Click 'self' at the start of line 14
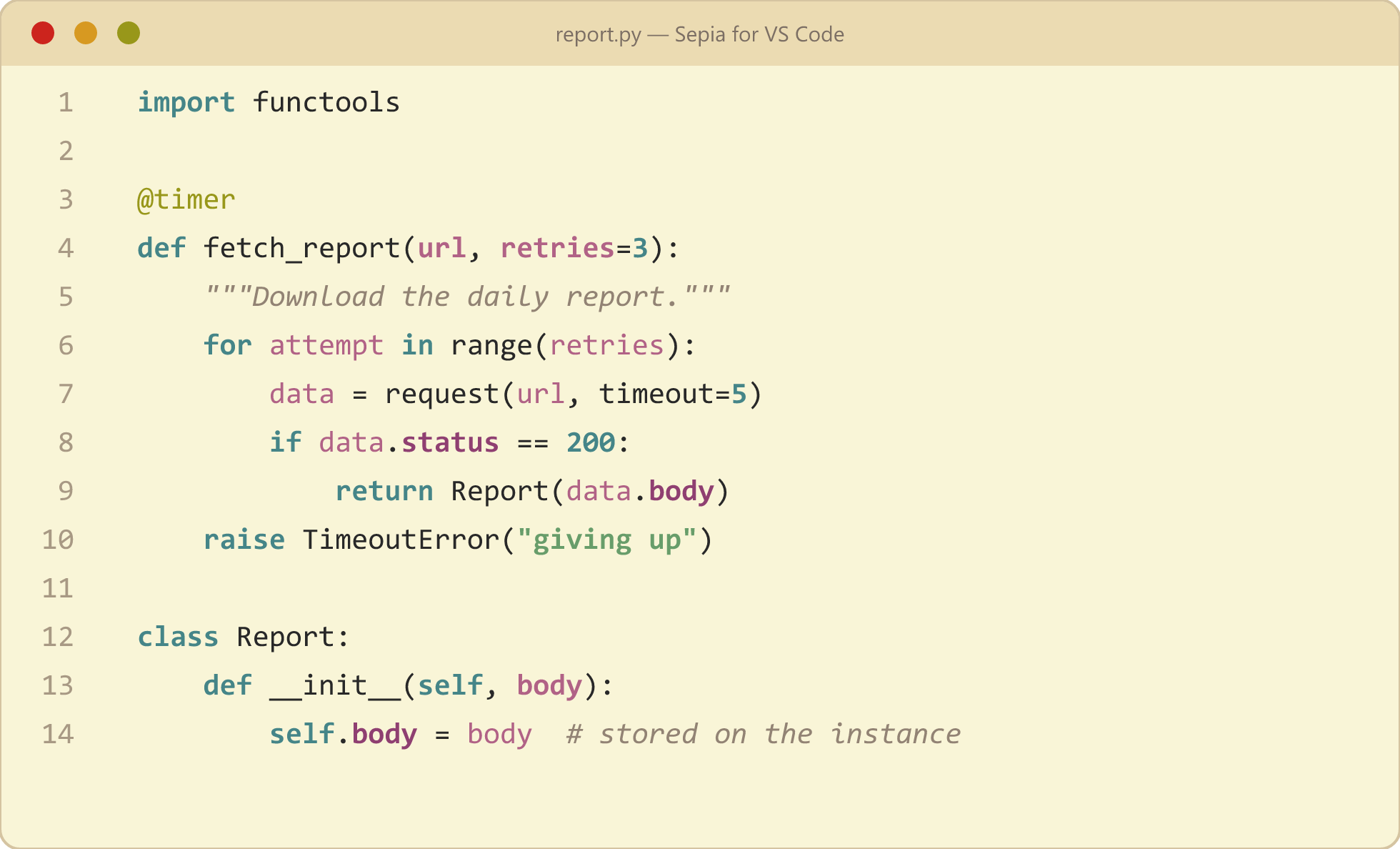 tap(302, 734)
